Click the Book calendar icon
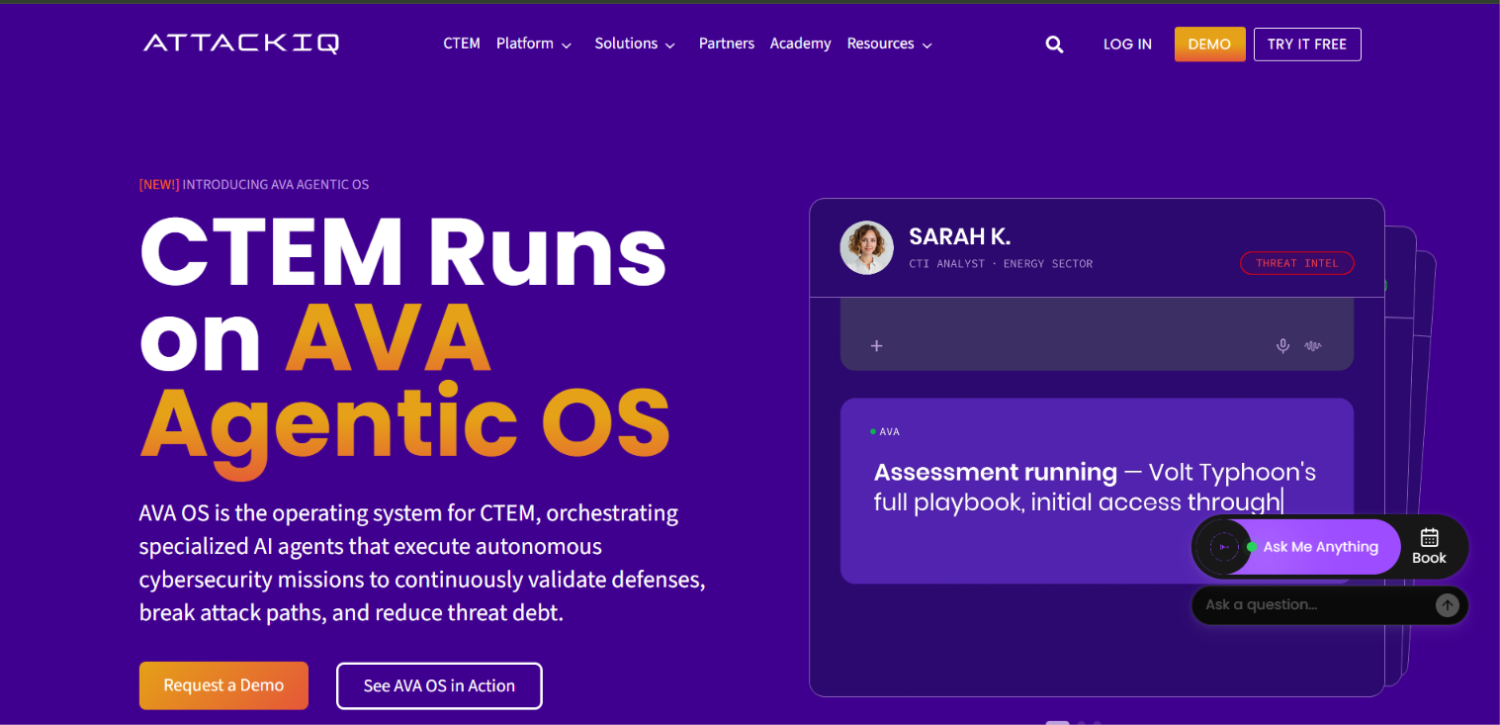 [1429, 537]
